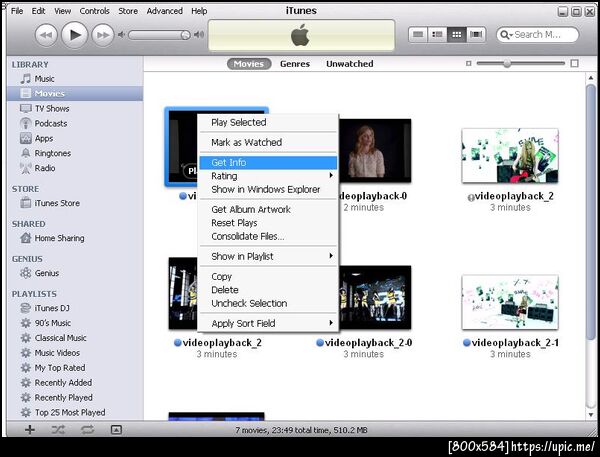
Task: Expand the Apply Sort Field submenu
Action: pyautogui.click(x=268, y=323)
